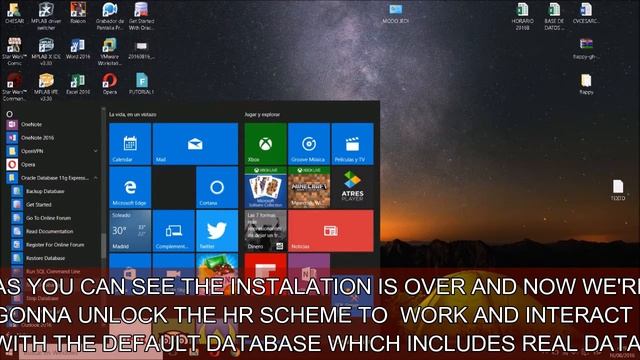The image size is (640, 360).
Task: Open the Cortana tile
Action: click(217, 187)
